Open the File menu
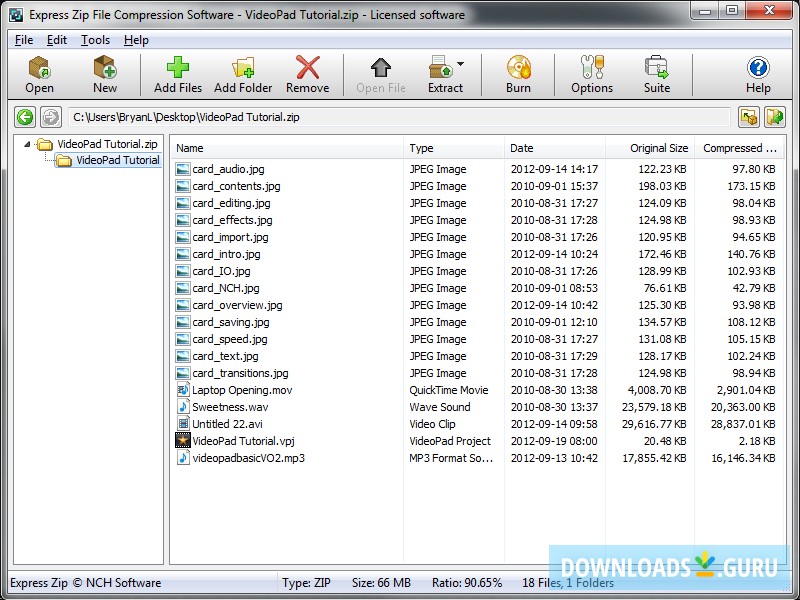The width and height of the screenshot is (800, 600). (23, 40)
